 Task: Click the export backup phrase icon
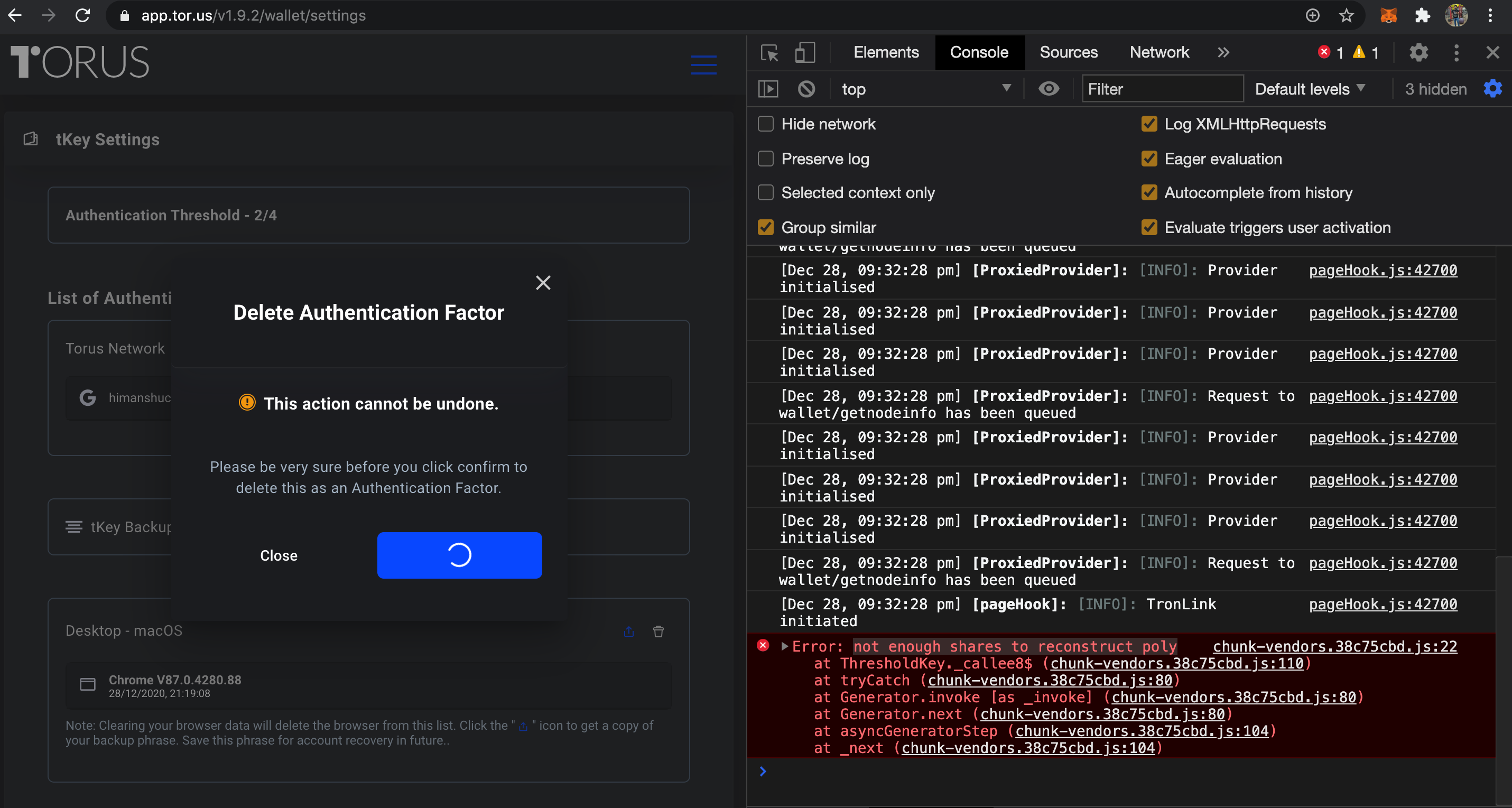(x=628, y=632)
